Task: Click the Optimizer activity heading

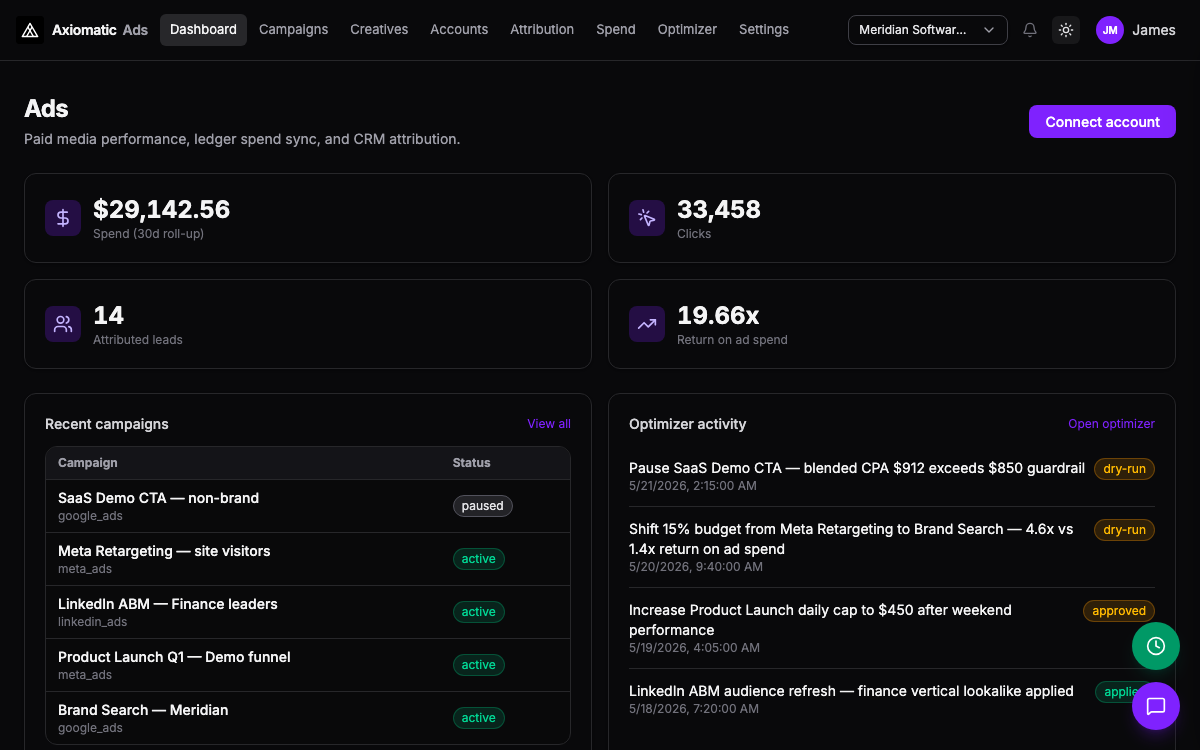Action: [688, 424]
